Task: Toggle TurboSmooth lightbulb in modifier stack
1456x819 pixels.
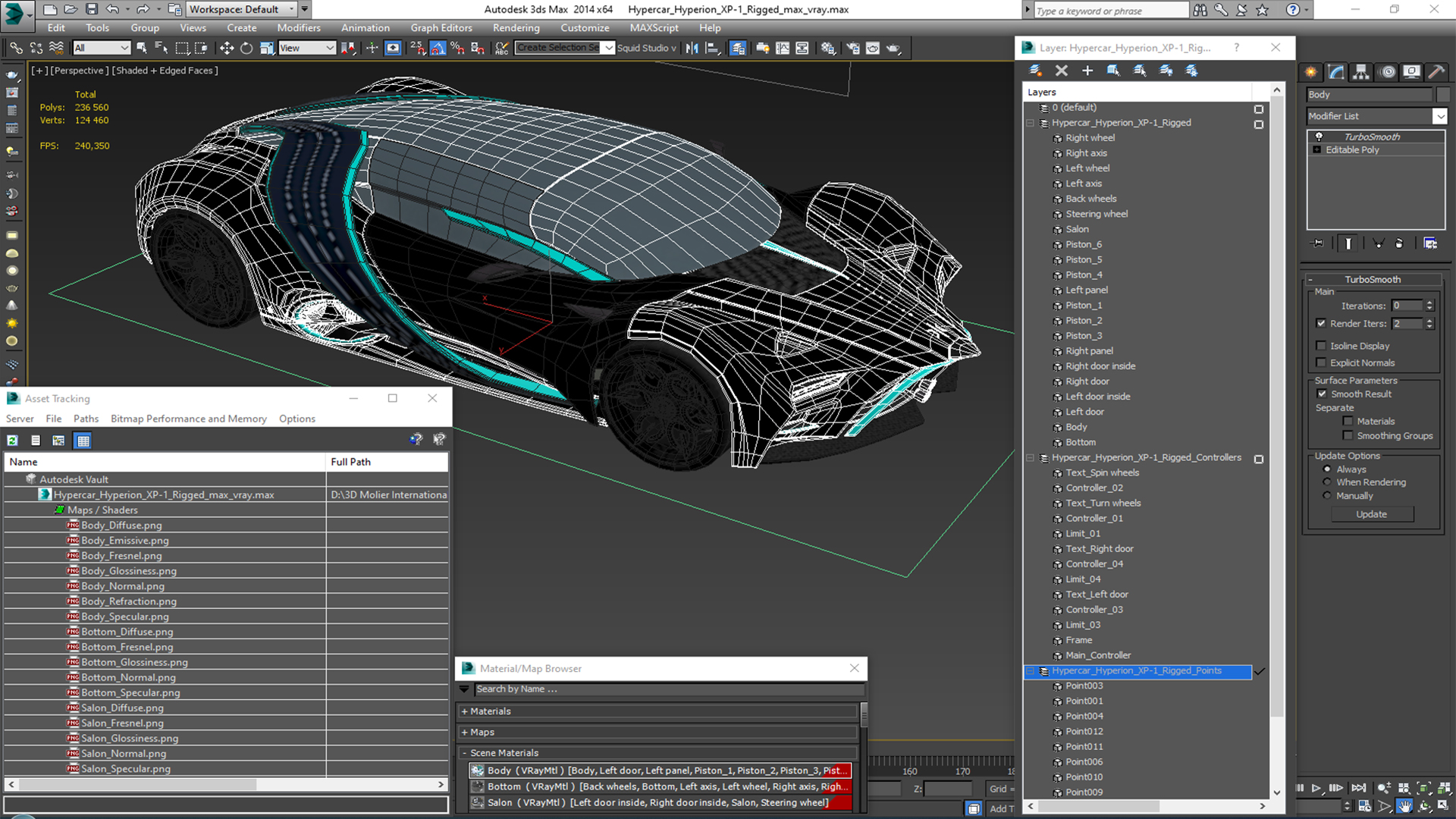Action: [1319, 136]
